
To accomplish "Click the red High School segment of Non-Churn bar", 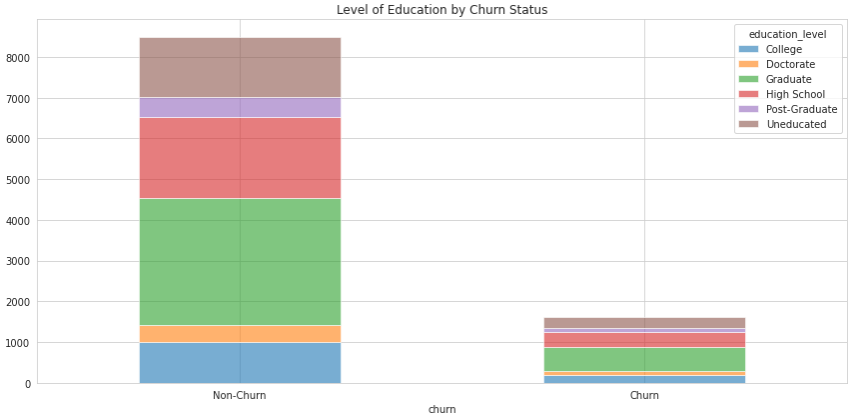I will click(240, 158).
